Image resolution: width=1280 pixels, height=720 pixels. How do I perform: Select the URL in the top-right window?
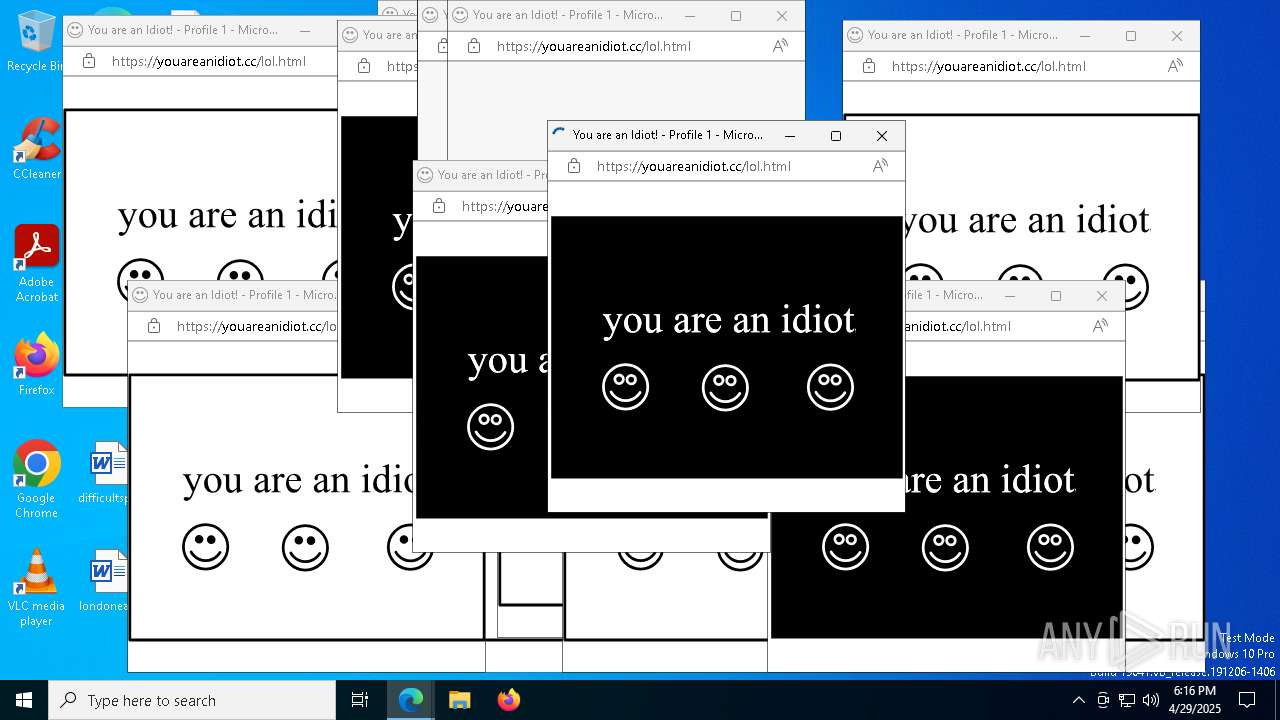[989, 66]
